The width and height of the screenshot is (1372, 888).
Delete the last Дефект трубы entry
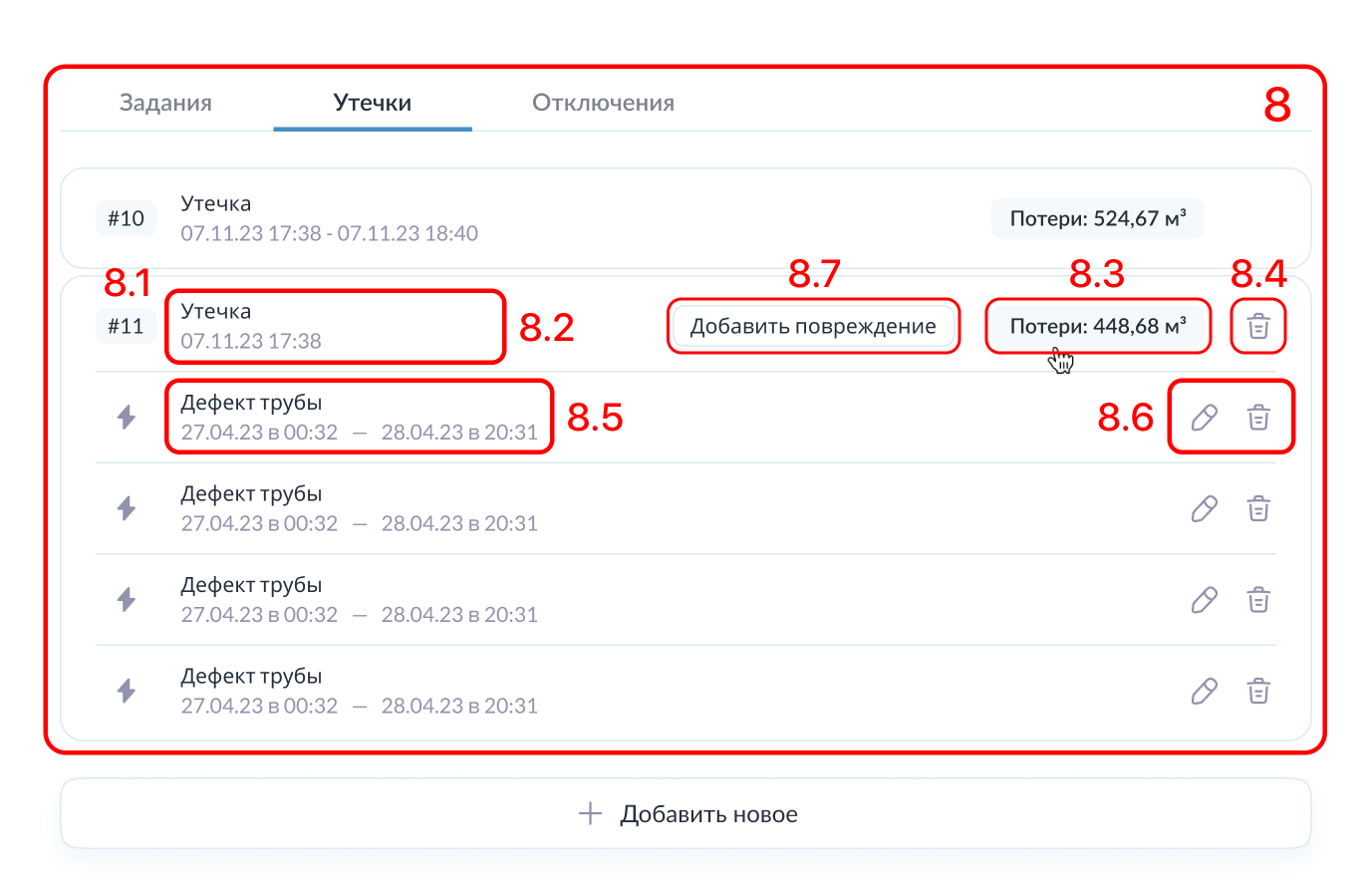tap(1258, 692)
